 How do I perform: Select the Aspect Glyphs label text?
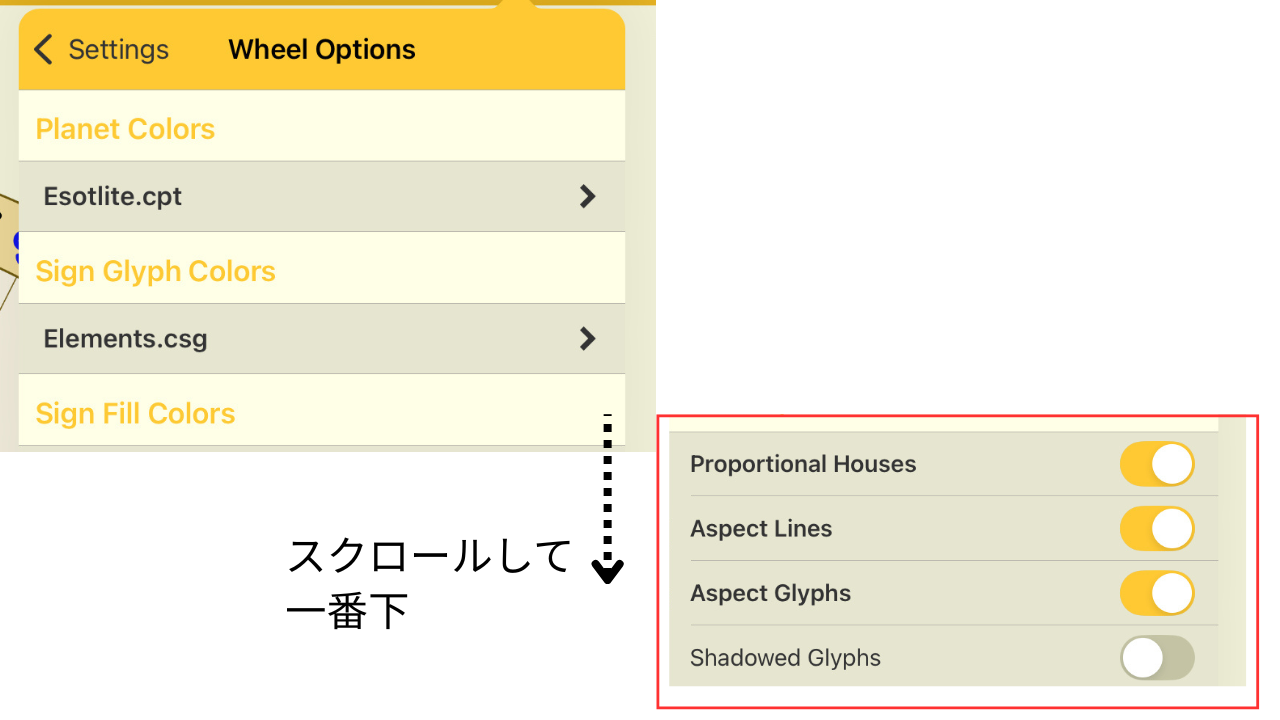770,593
